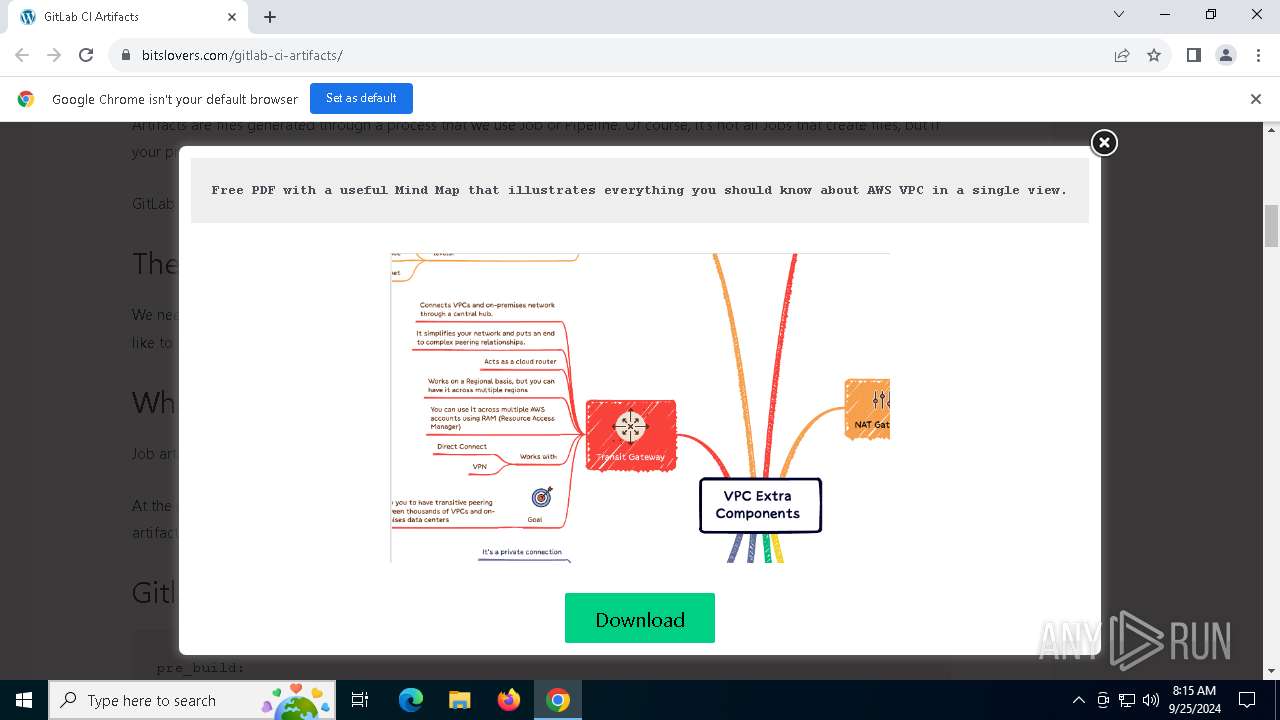This screenshot has height=720, width=1280.
Task: Dismiss the default browser notification bar
Action: point(1255,99)
